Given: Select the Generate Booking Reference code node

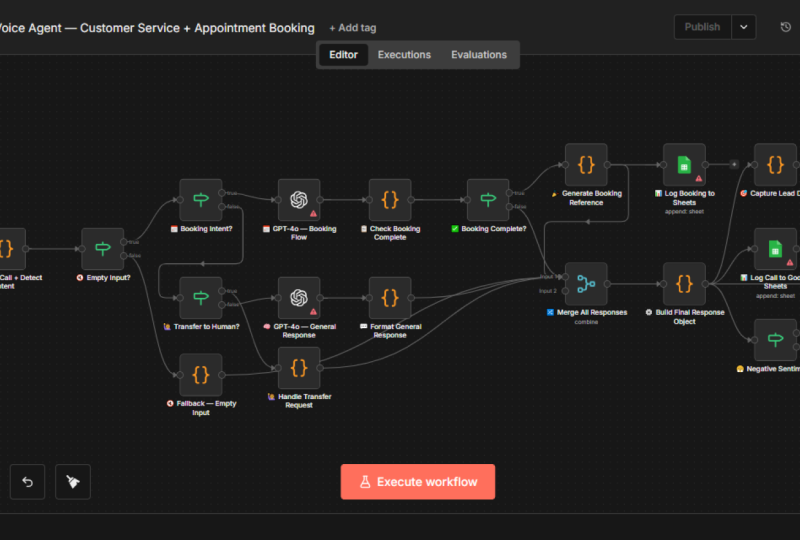Looking at the screenshot, I should click(x=586, y=165).
